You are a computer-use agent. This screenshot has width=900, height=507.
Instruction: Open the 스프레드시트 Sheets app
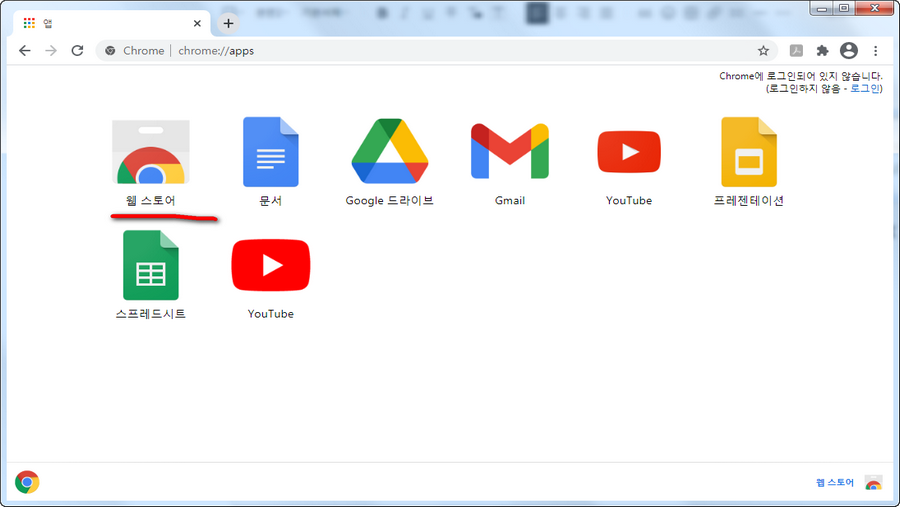tap(150, 265)
